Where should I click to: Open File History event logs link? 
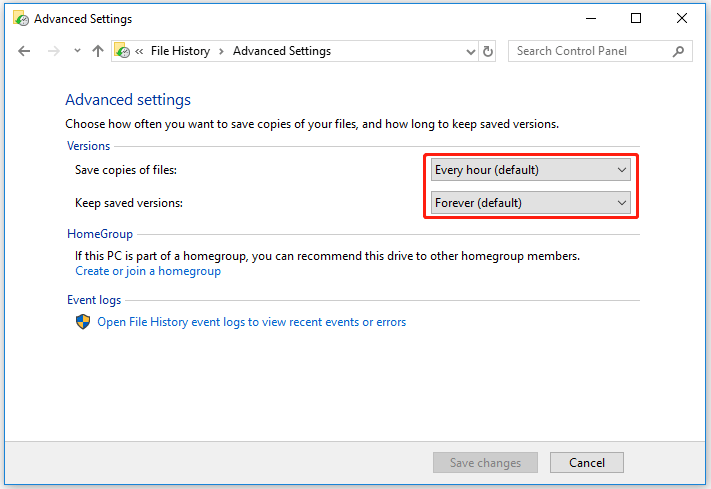pos(252,322)
